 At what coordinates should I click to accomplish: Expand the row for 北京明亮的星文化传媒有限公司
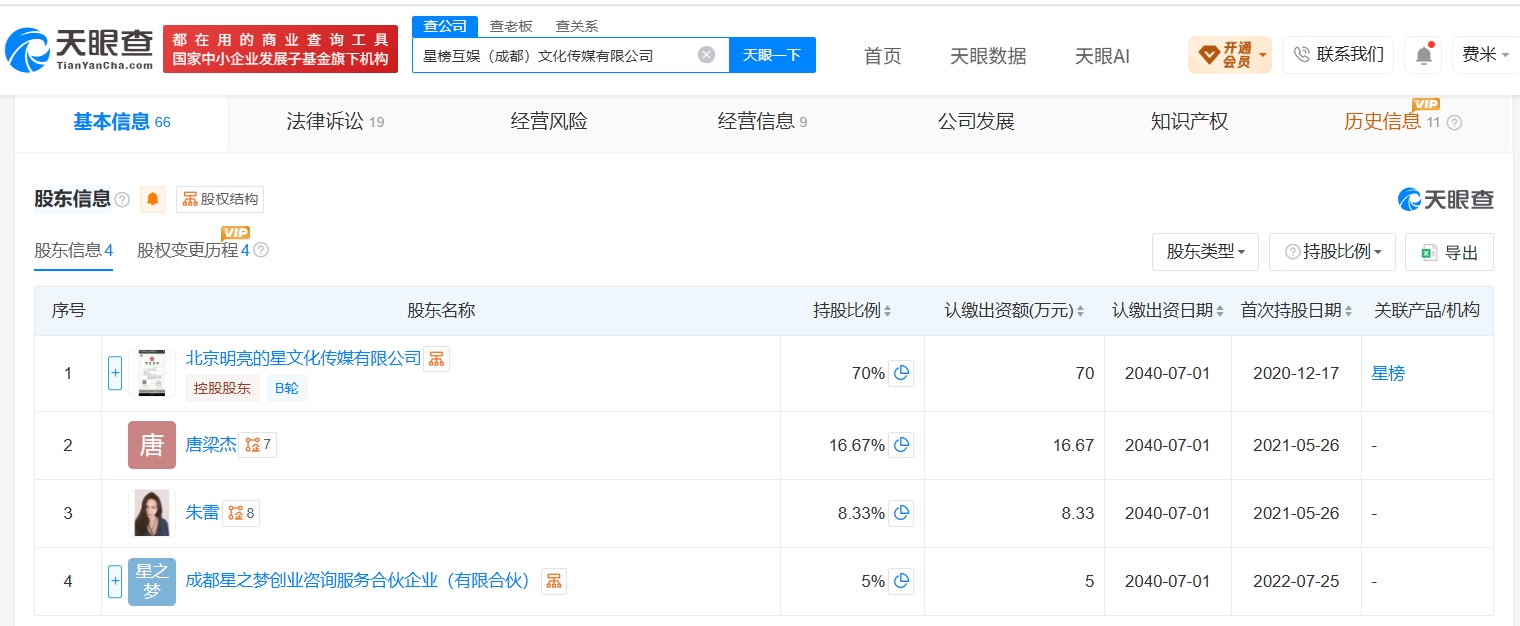115,373
